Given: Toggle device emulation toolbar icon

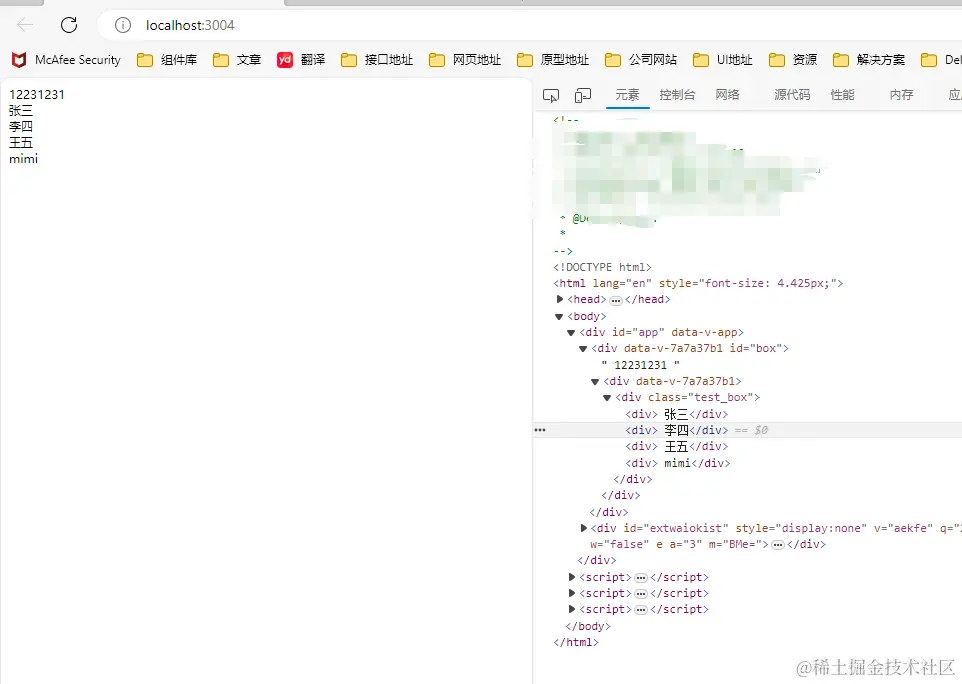Looking at the screenshot, I should pos(583,95).
